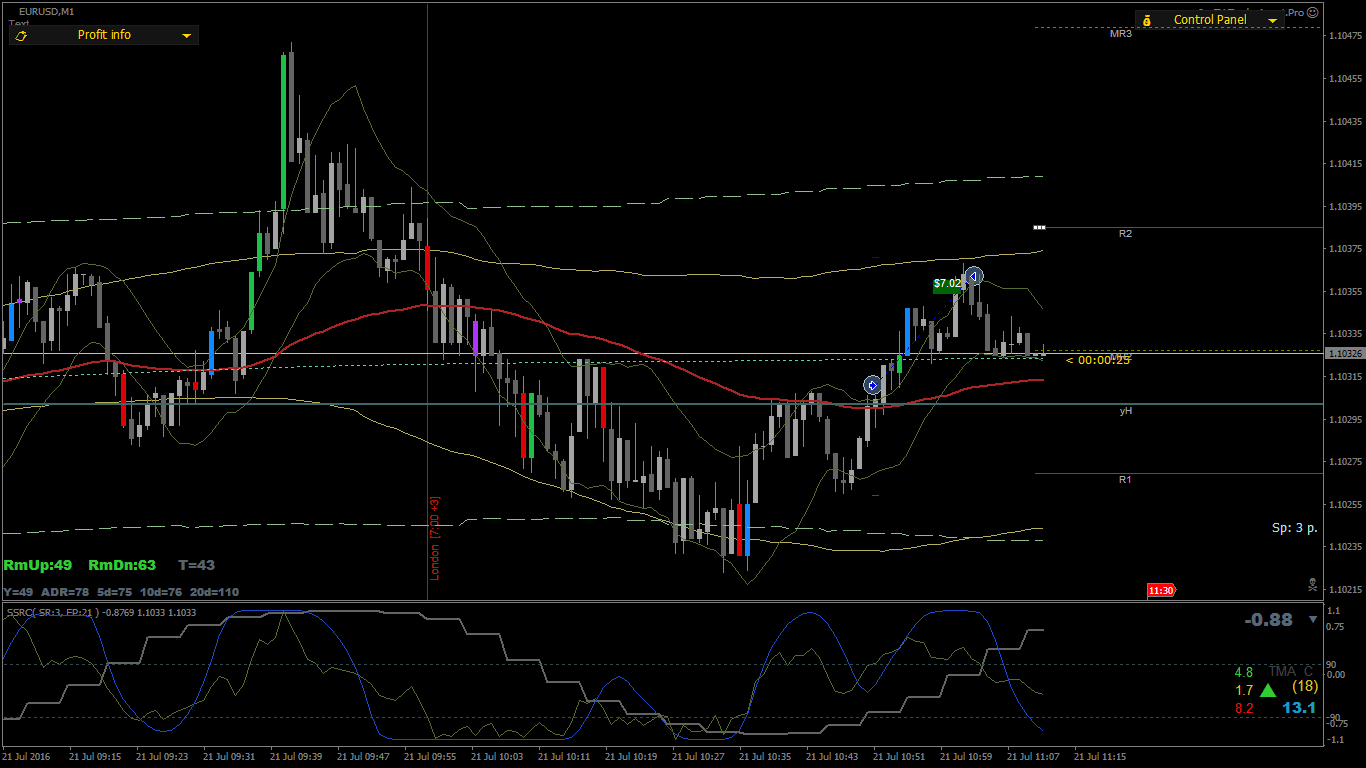Click the RmDn:63 readout
The height and width of the screenshot is (768, 1366).
tap(122, 566)
